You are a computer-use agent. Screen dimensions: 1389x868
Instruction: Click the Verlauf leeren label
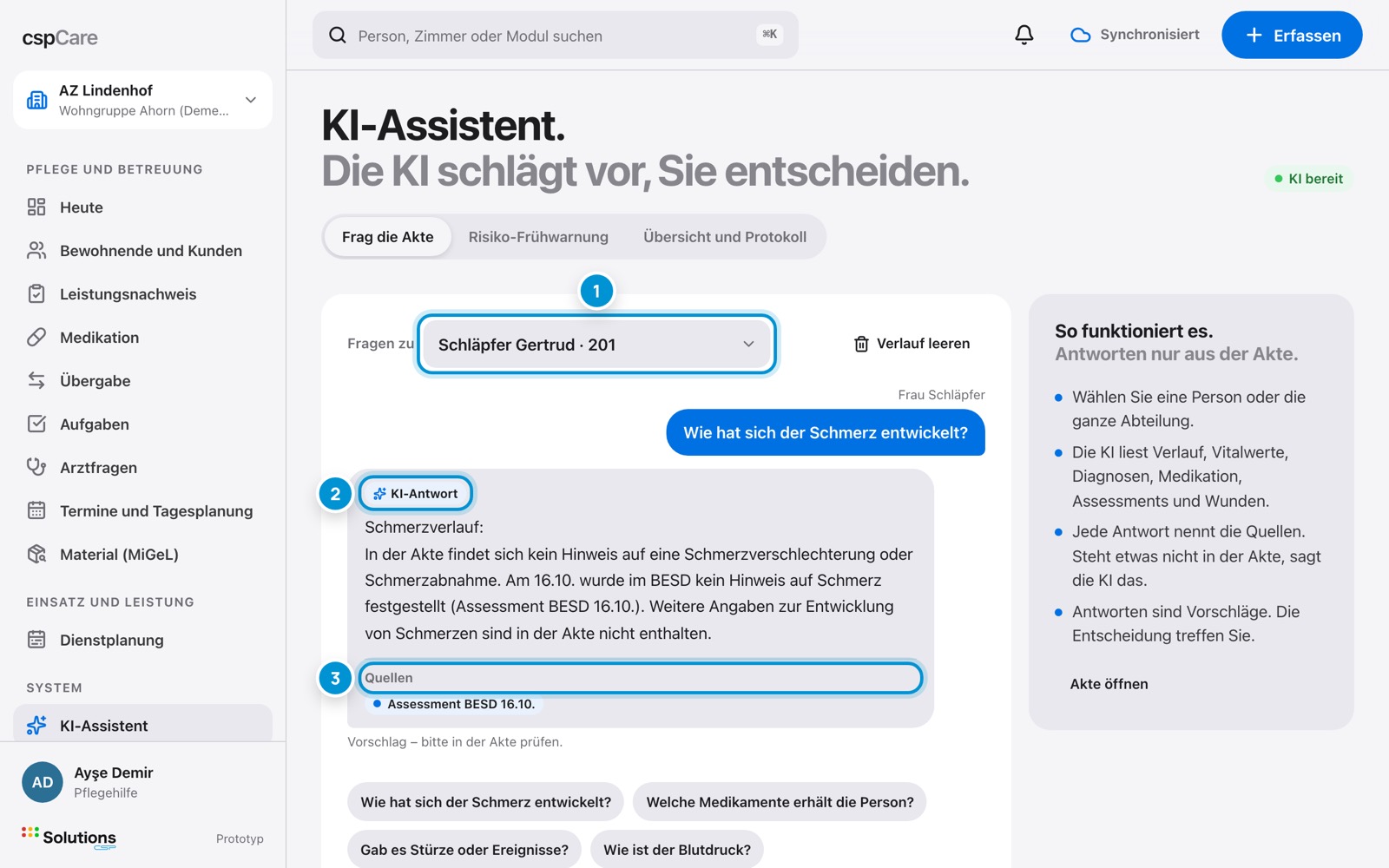pos(923,344)
